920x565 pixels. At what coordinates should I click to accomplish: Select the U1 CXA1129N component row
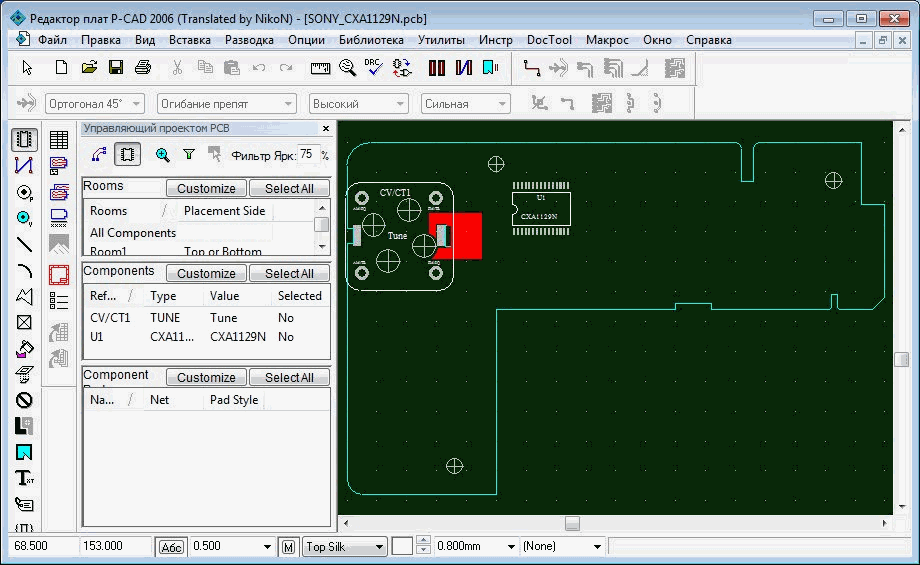coord(206,337)
